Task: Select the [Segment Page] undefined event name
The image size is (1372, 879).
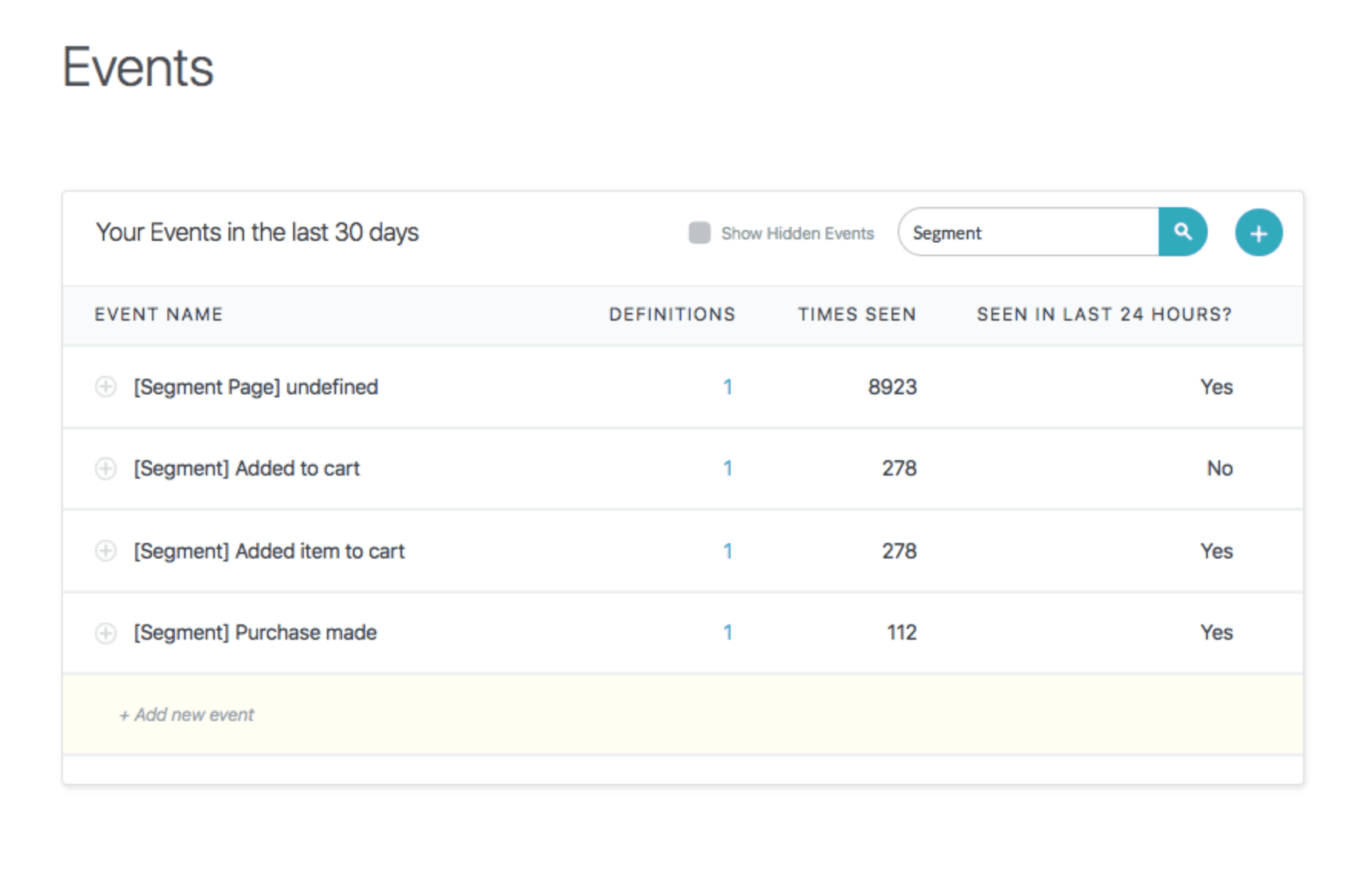Action: 256,387
